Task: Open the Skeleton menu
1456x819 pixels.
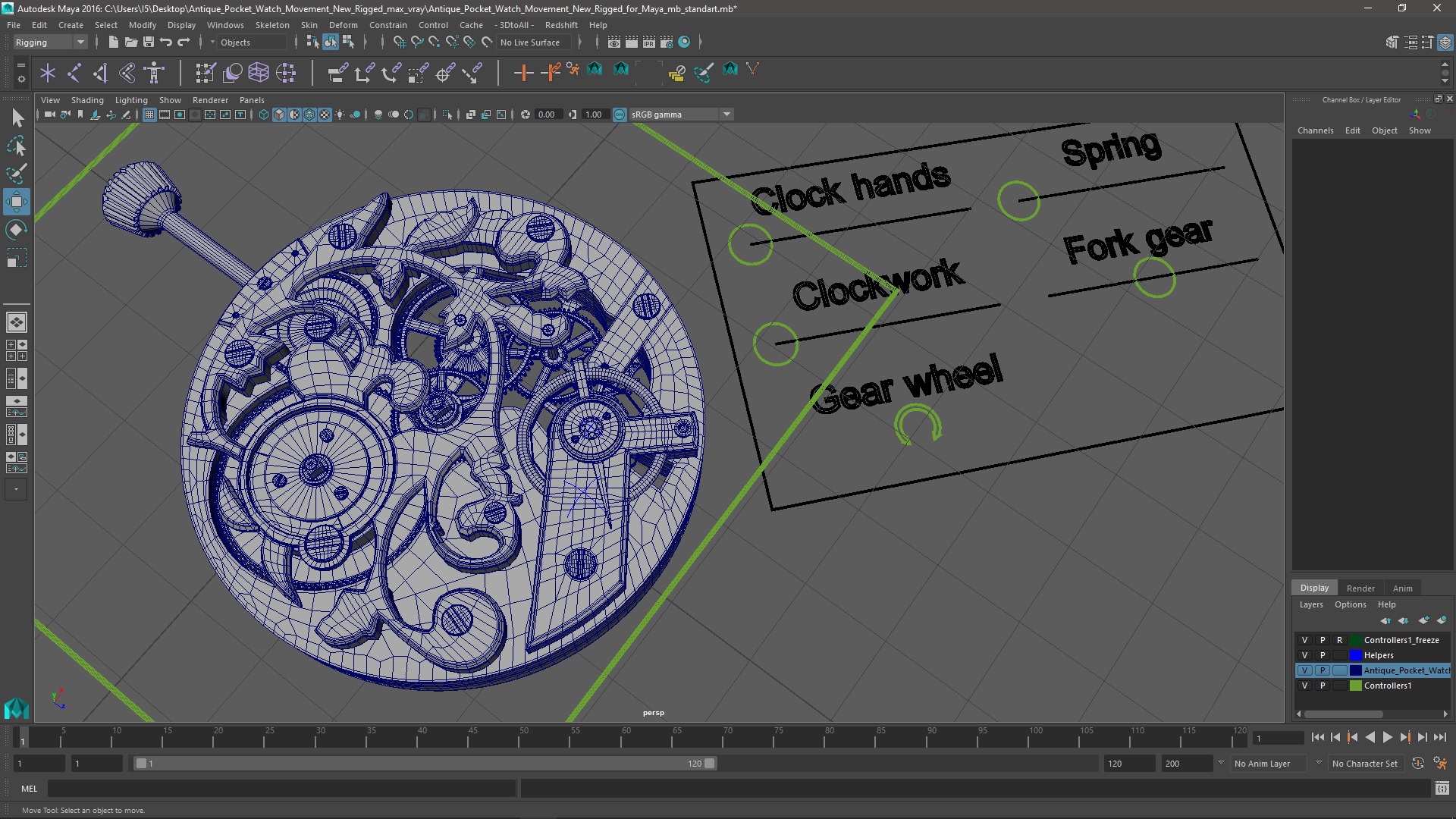Action: pyautogui.click(x=271, y=25)
